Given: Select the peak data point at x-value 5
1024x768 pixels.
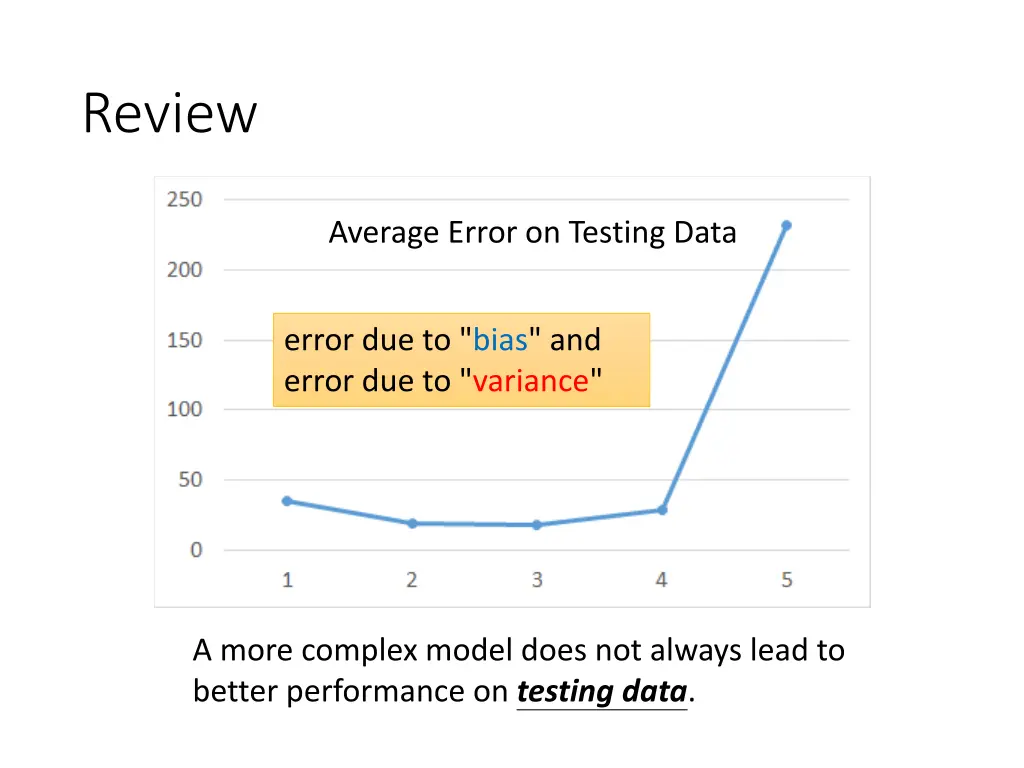Looking at the screenshot, I should coord(786,226).
